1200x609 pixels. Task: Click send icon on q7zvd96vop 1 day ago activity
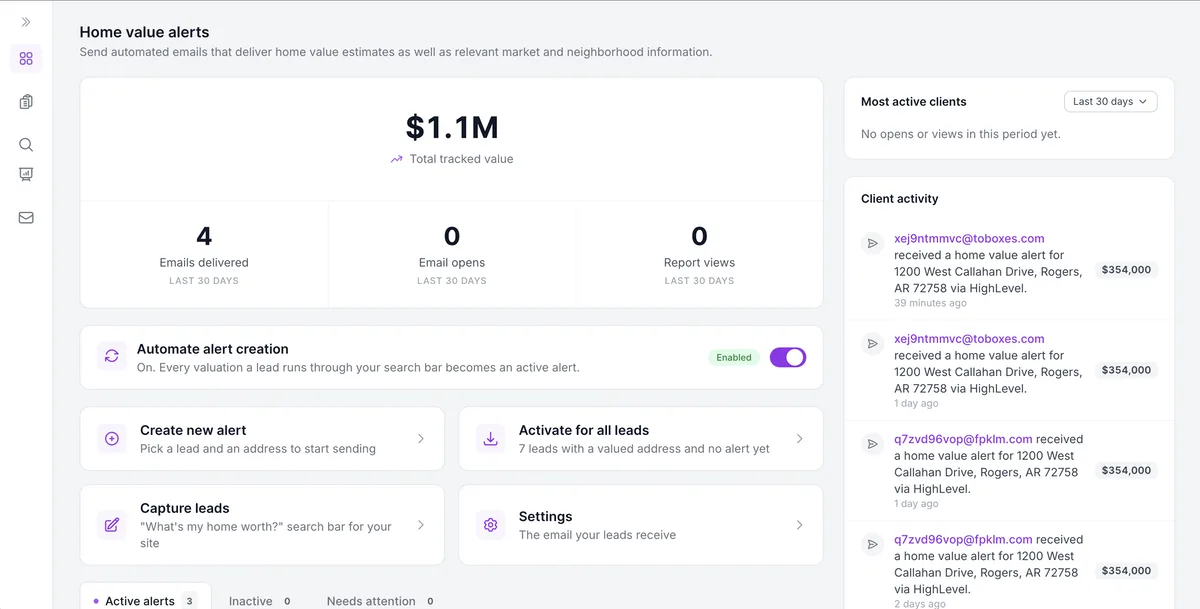[873, 443]
